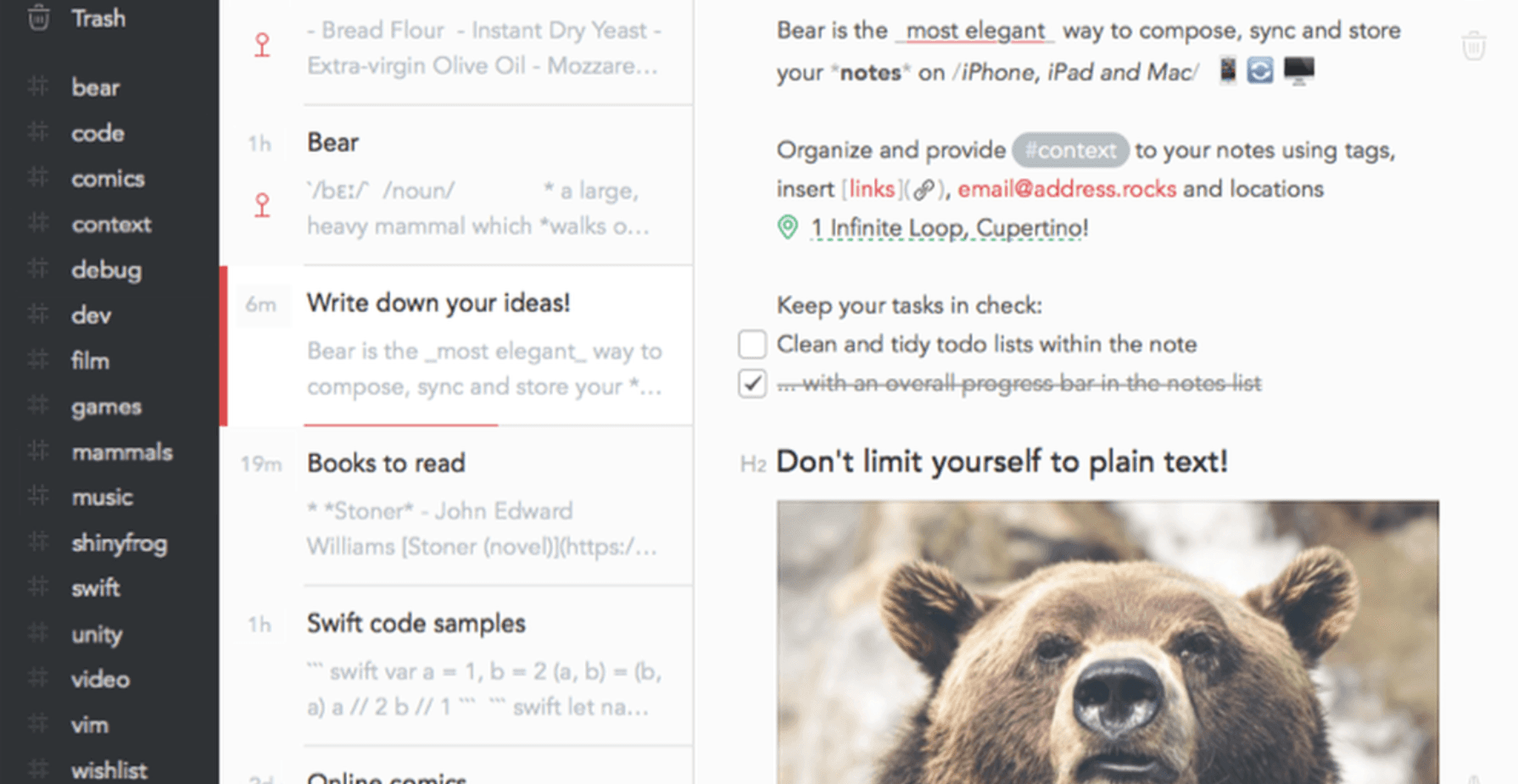Click the hash icon beside debug tag

click(x=38, y=270)
